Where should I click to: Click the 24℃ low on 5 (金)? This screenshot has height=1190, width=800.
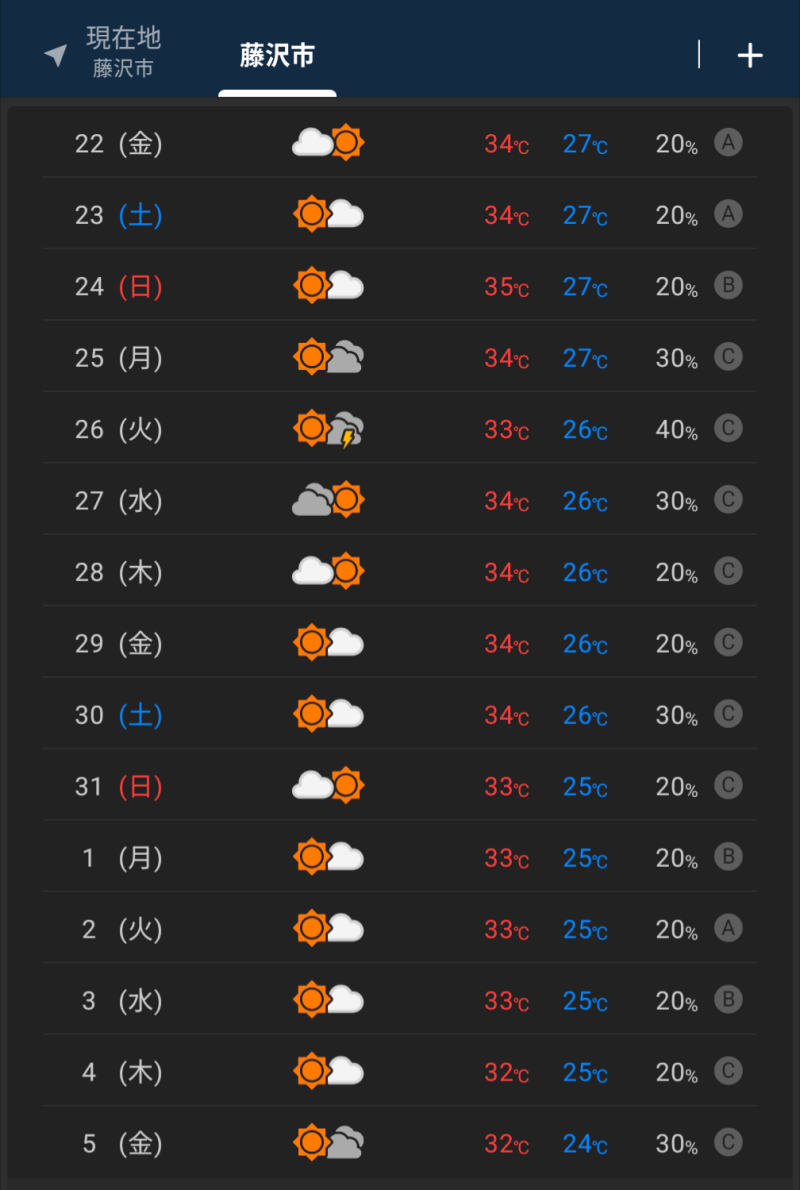[x=585, y=1143]
